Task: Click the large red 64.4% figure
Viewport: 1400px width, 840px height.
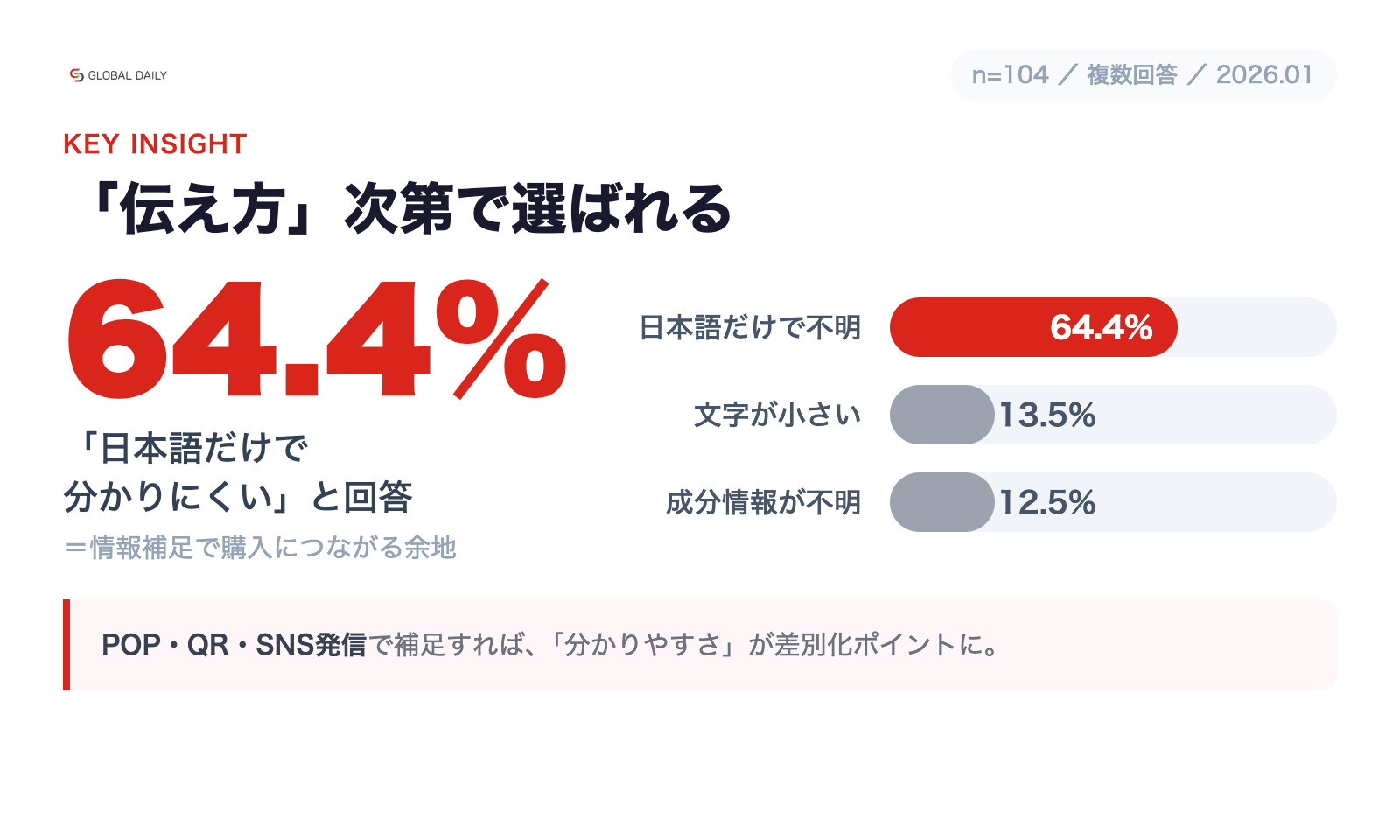Action: [x=317, y=339]
